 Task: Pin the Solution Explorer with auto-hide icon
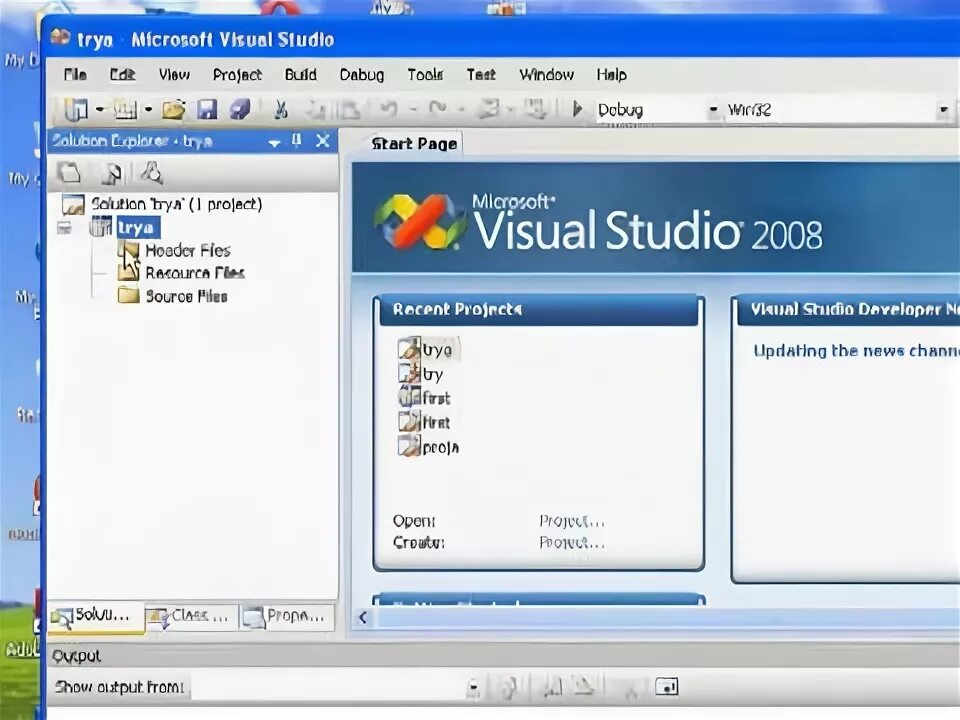297,141
